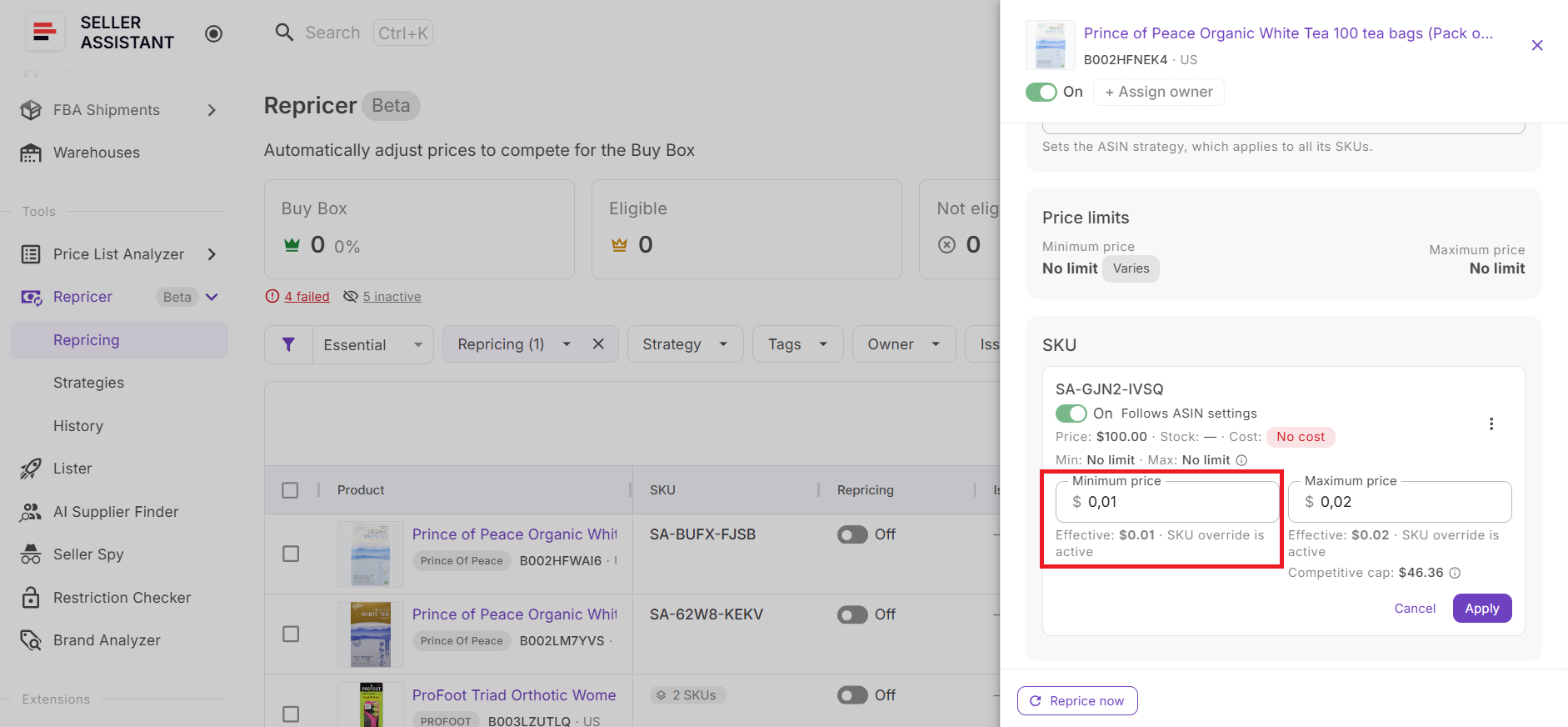1568x727 pixels.
Task: Click the Apply button
Action: point(1482,609)
